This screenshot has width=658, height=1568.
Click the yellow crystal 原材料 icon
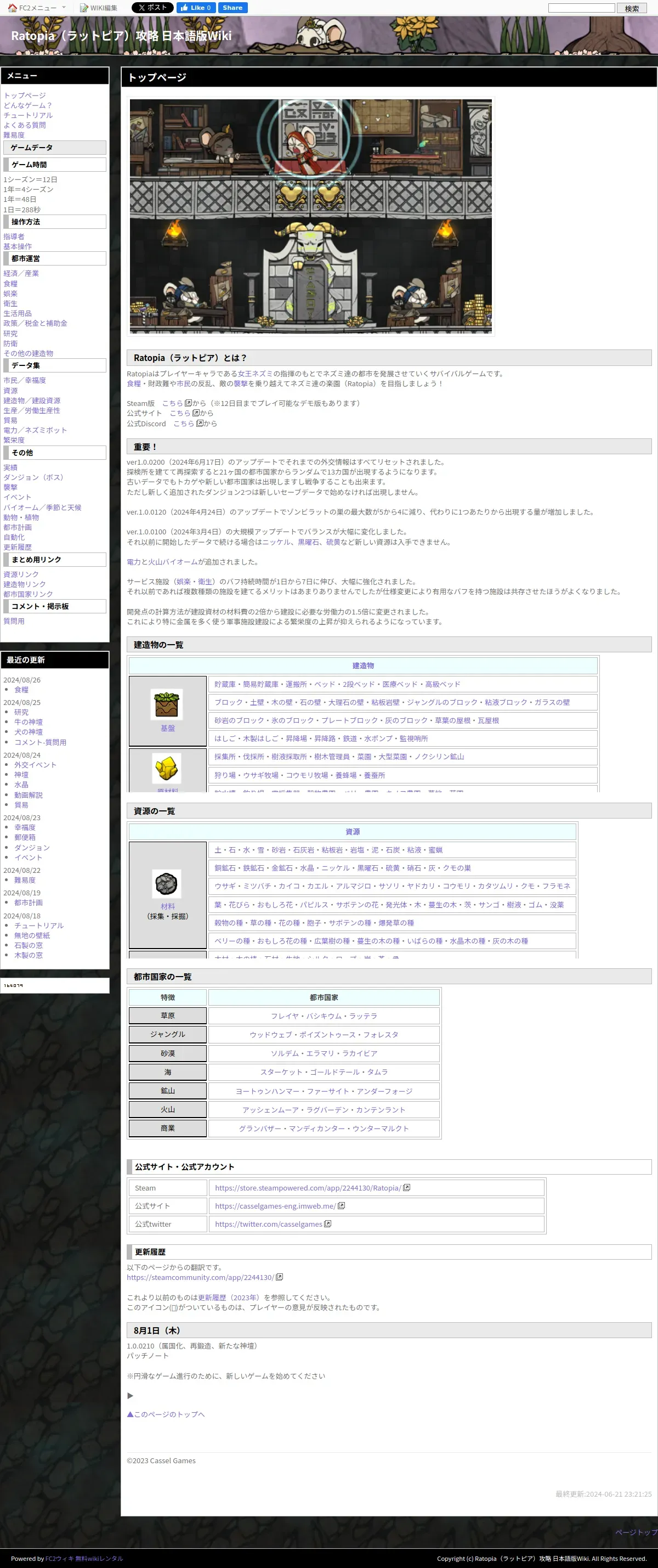[x=167, y=768]
